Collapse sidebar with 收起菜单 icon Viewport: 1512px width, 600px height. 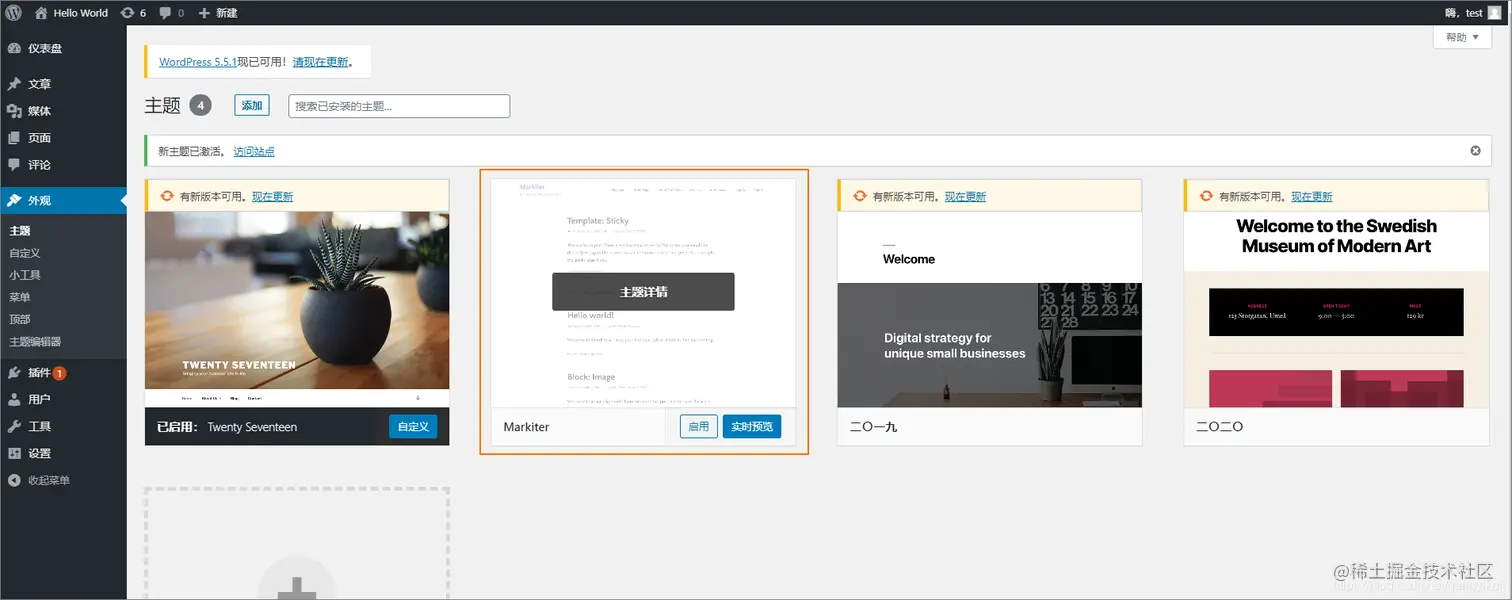click(14, 480)
